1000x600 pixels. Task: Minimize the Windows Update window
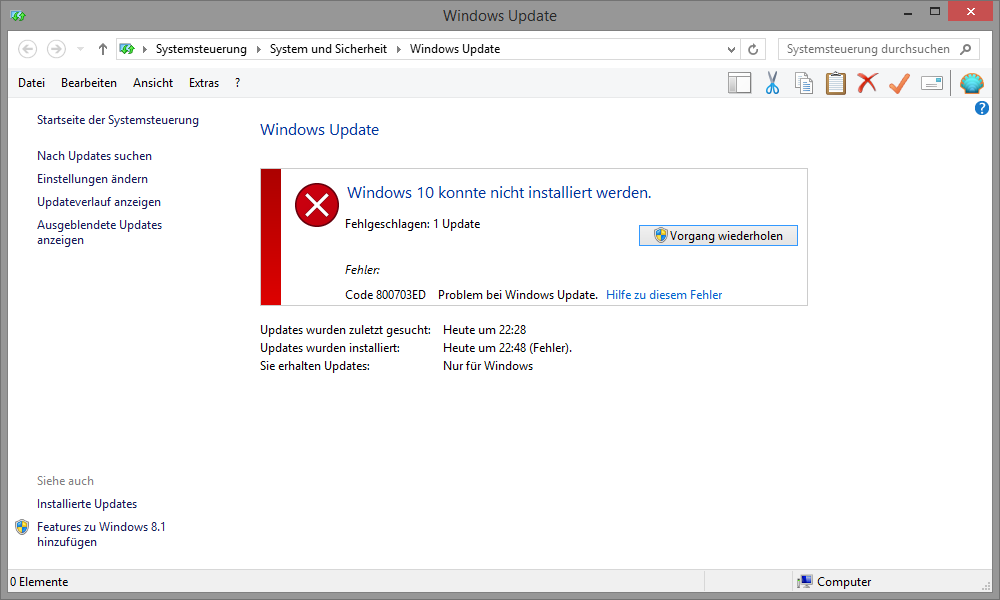tap(908, 12)
